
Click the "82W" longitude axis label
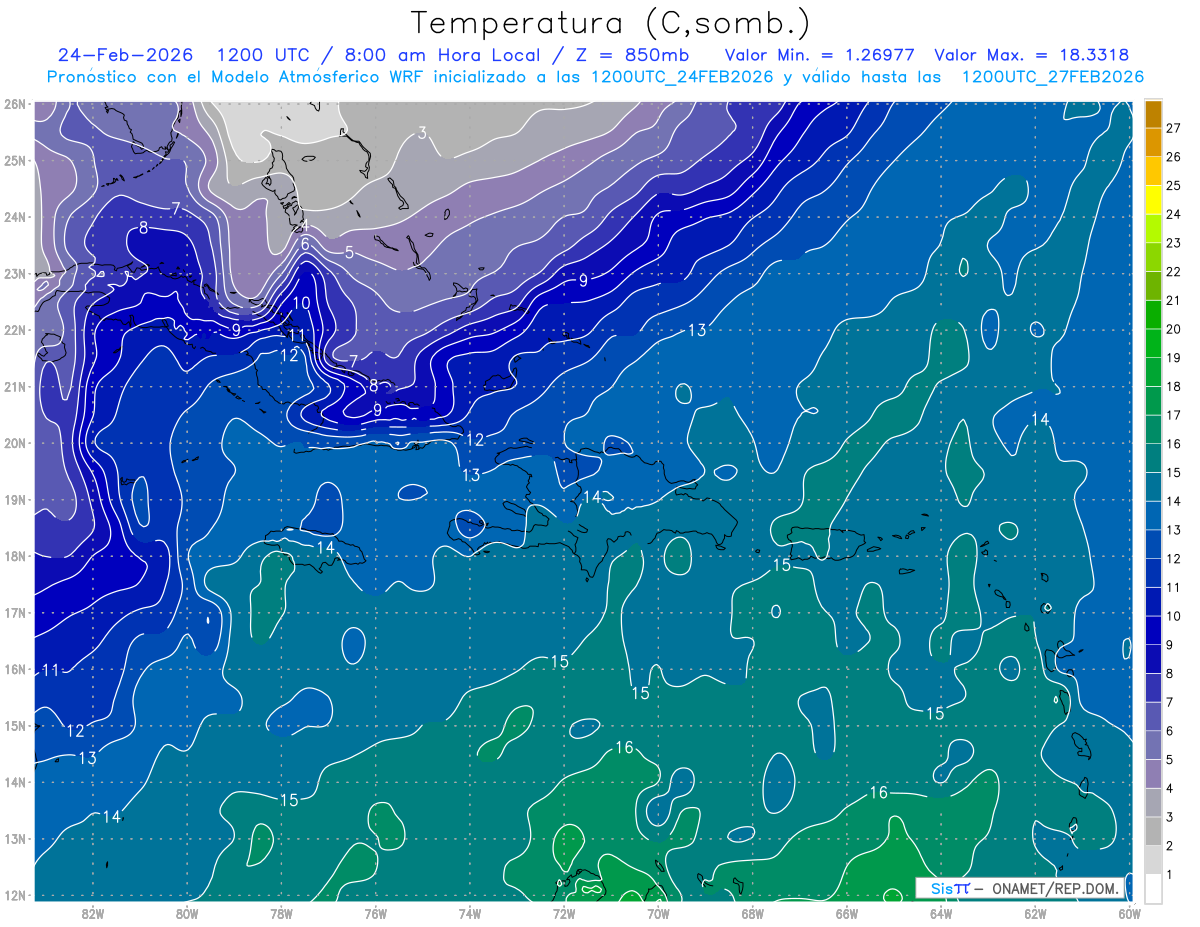[93, 913]
